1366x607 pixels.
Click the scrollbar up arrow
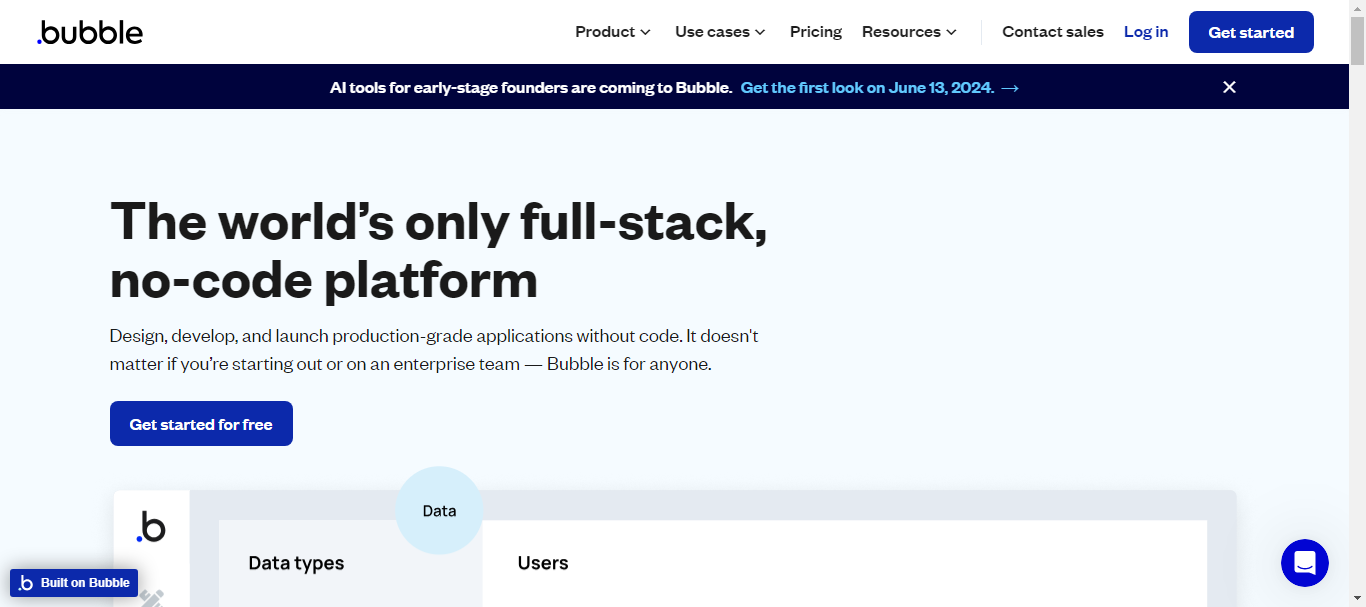[1357, 8]
